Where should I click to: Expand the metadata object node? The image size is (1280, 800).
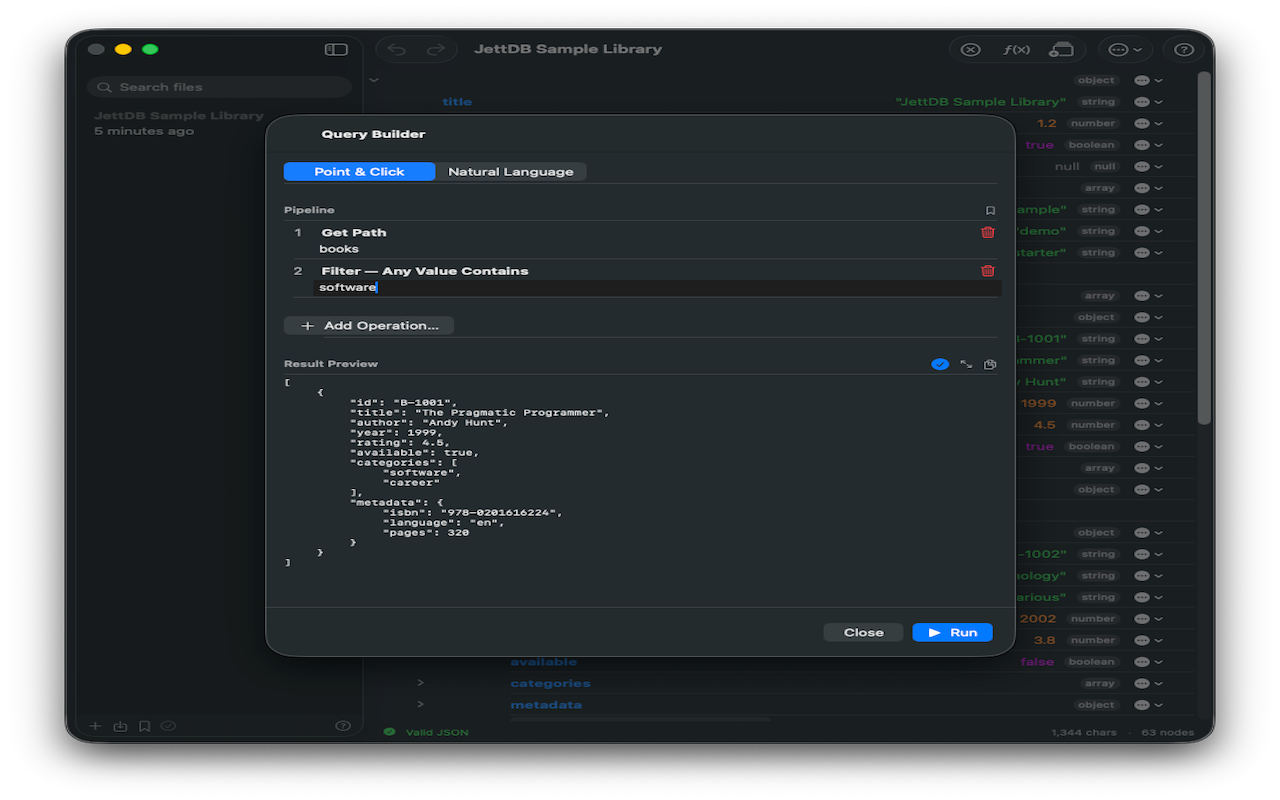(420, 705)
